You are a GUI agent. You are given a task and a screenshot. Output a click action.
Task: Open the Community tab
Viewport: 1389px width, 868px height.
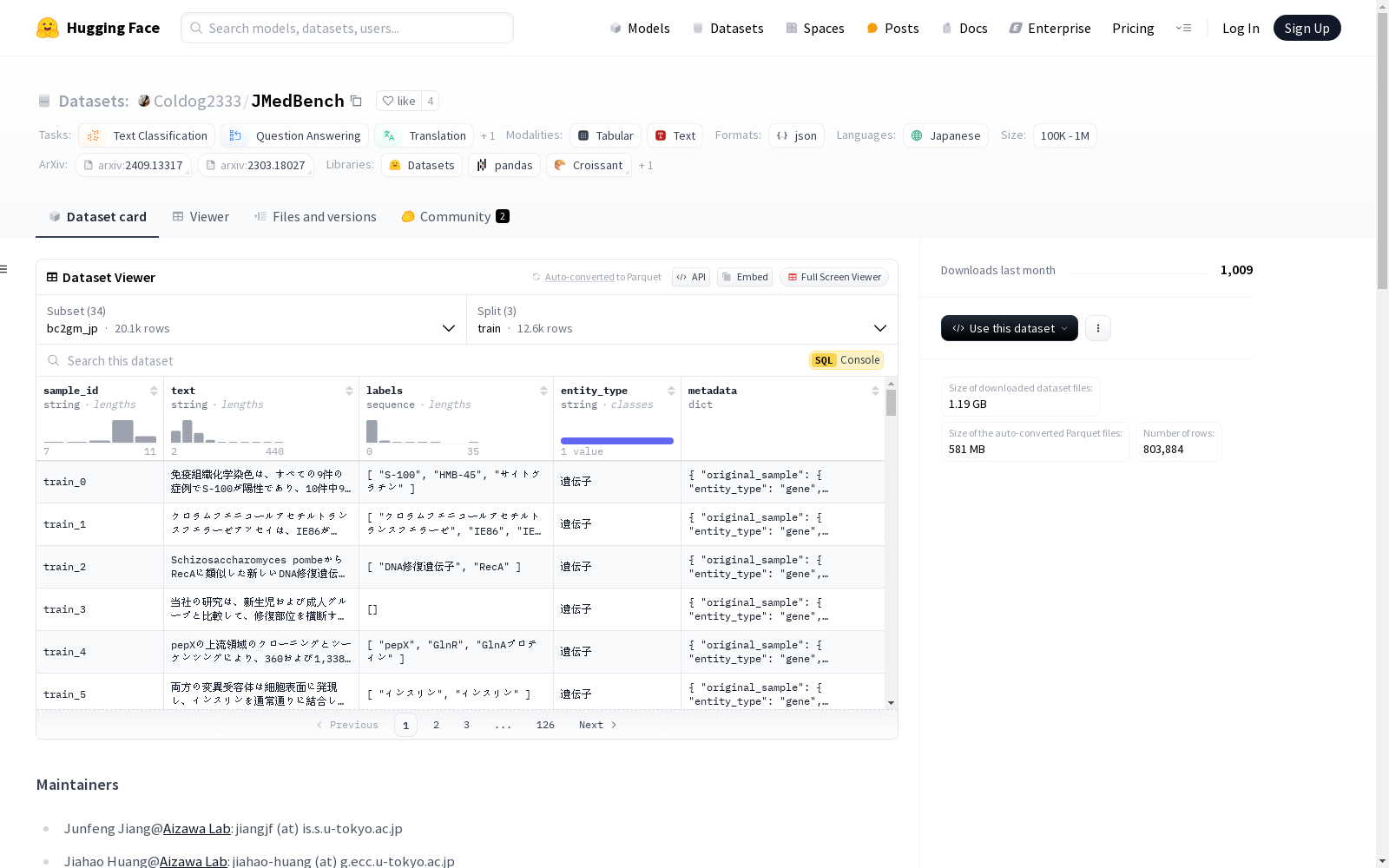pyautogui.click(x=456, y=217)
